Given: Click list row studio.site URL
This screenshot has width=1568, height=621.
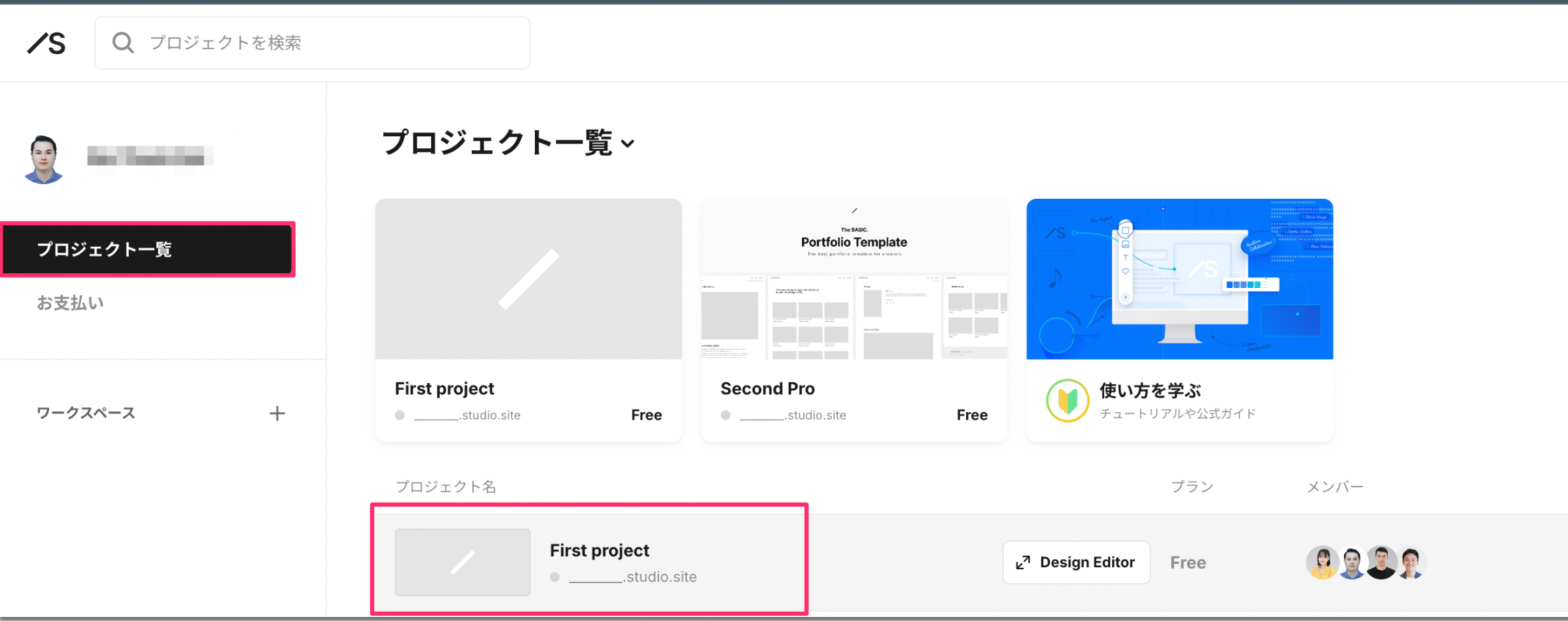Looking at the screenshot, I should [633, 577].
